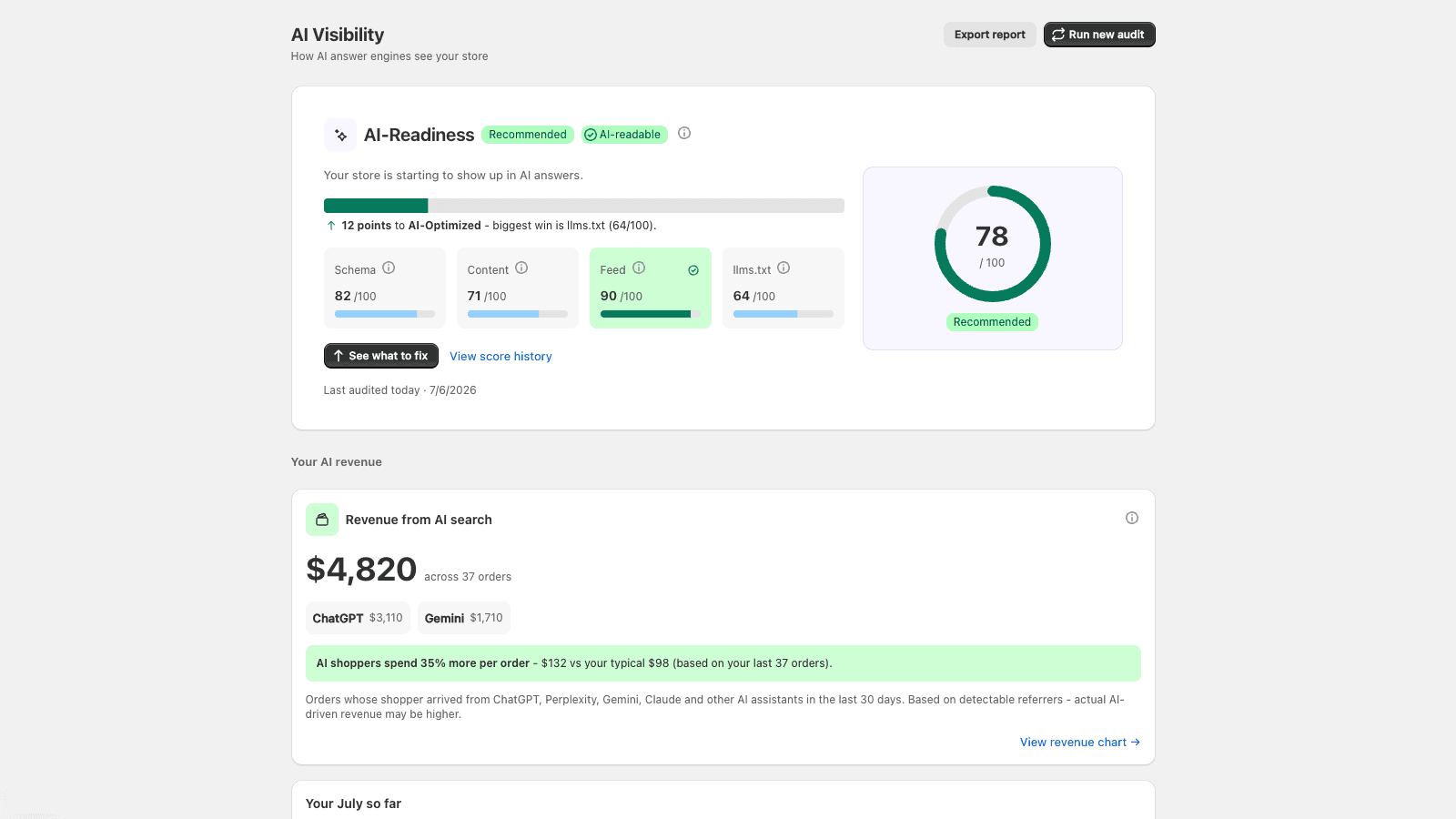Click the AI Visibility page heading

[338, 35]
